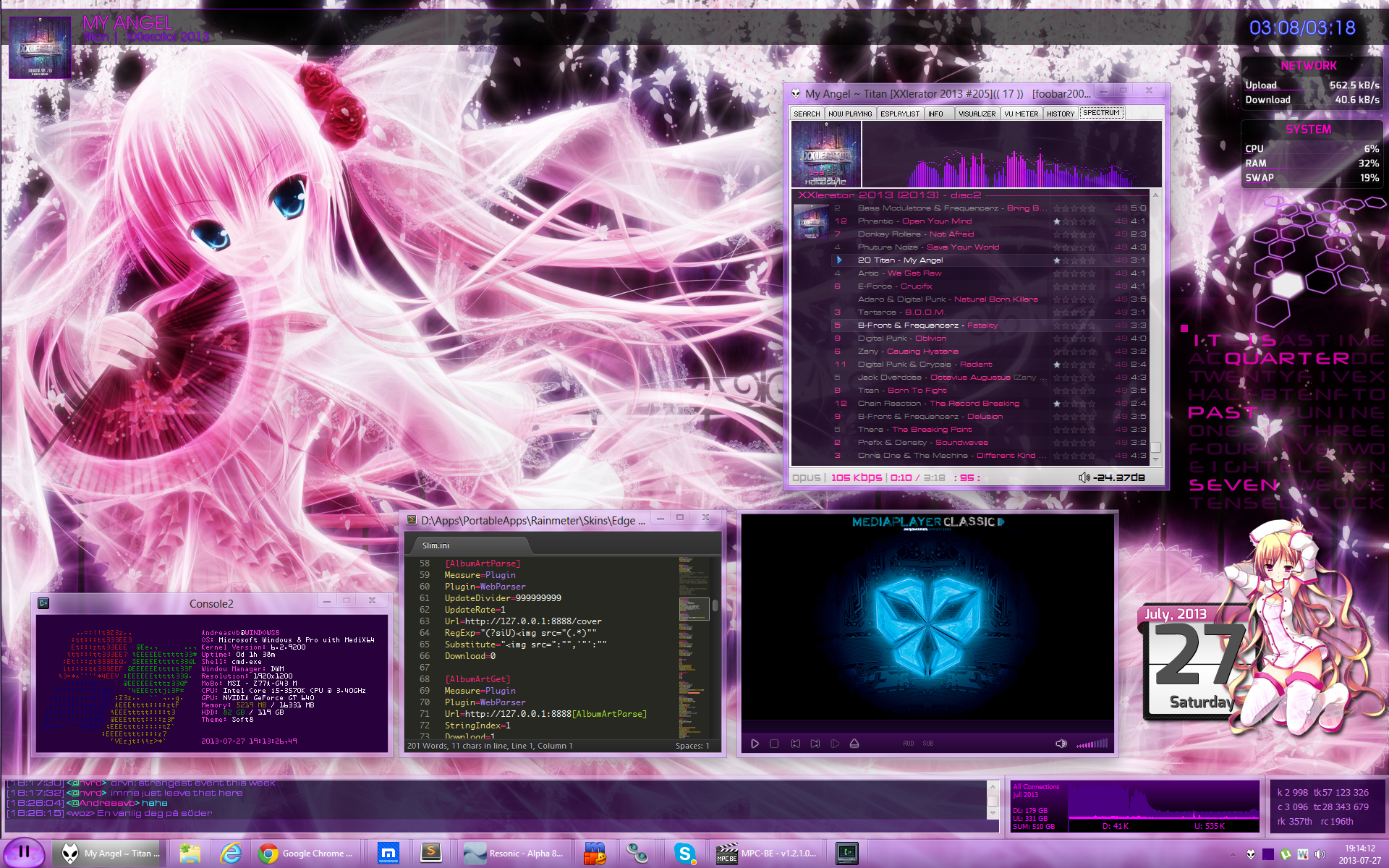The height and width of the screenshot is (868, 1389).
Task: Switch to Resonic Alpha taskbar button
Action: click(514, 854)
